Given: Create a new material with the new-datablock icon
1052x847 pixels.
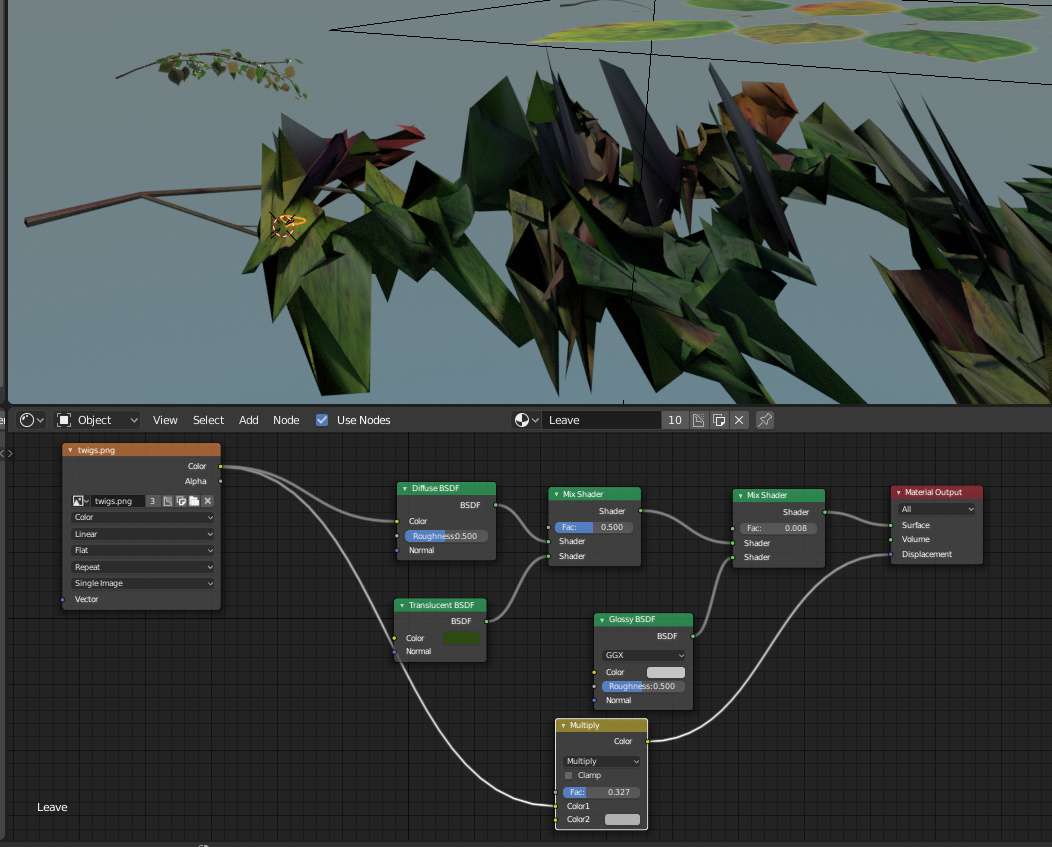Looking at the screenshot, I should [698, 420].
